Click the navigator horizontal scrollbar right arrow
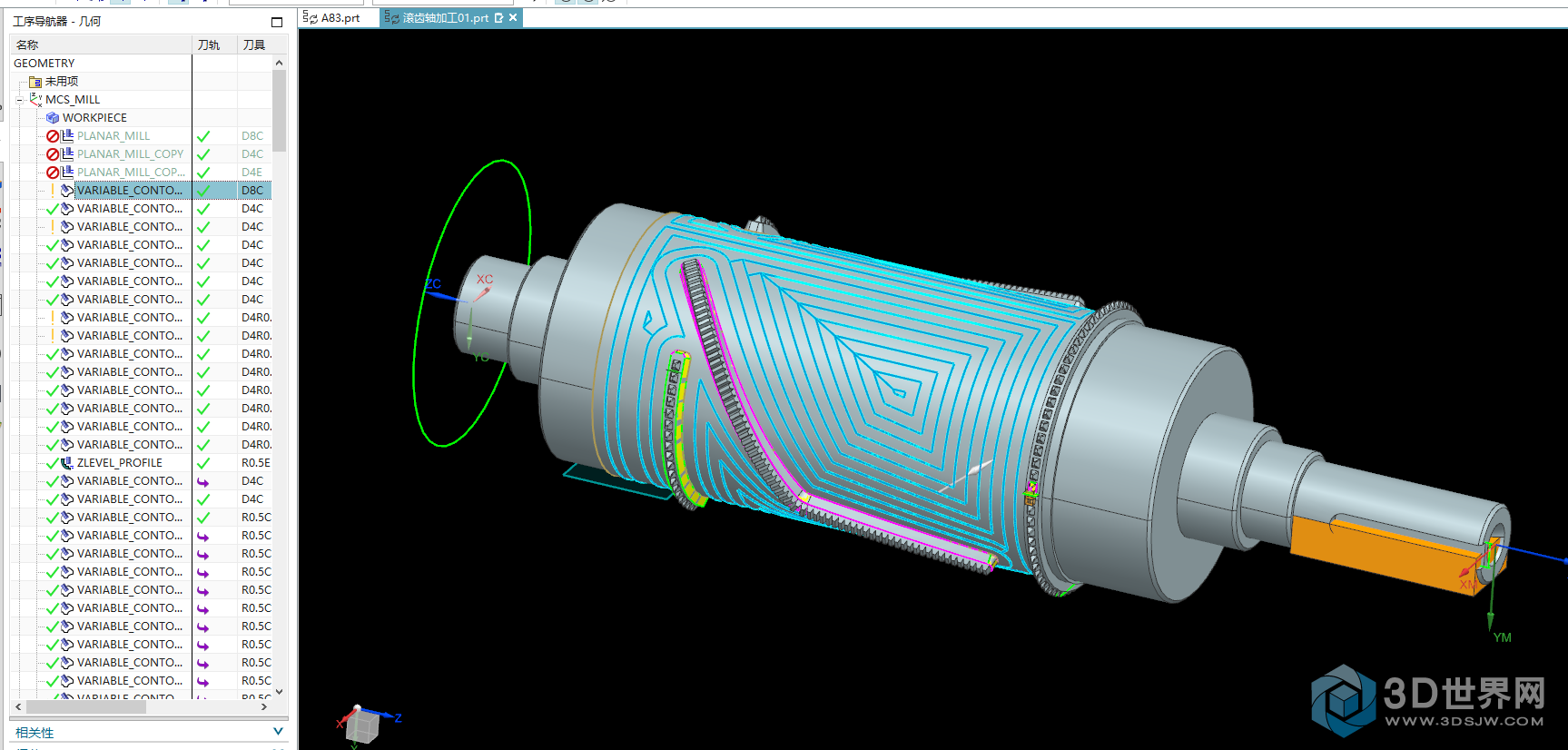1568x750 pixels. 264,706
